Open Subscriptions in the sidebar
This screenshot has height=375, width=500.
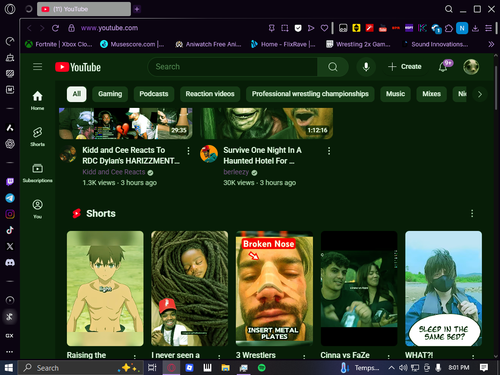click(37, 173)
